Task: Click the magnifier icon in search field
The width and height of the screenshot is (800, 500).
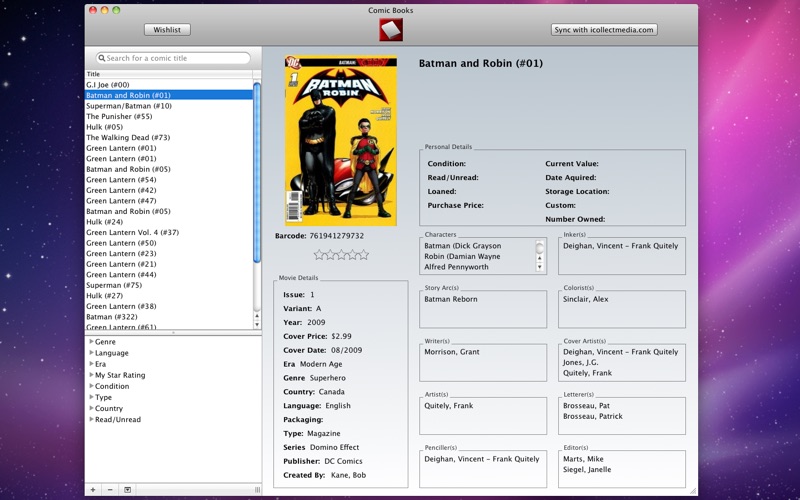Action: [x=102, y=58]
